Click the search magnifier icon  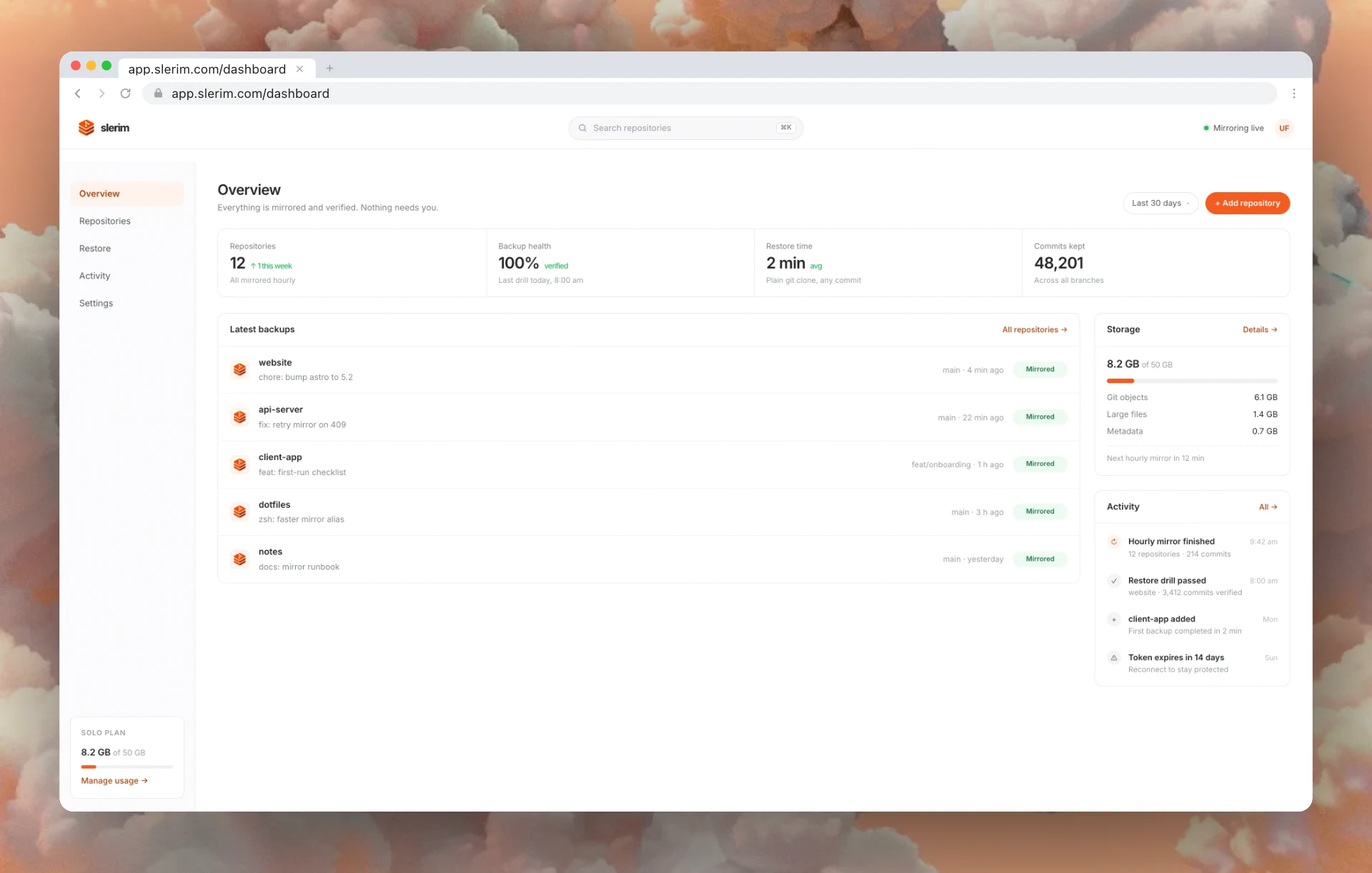582,128
